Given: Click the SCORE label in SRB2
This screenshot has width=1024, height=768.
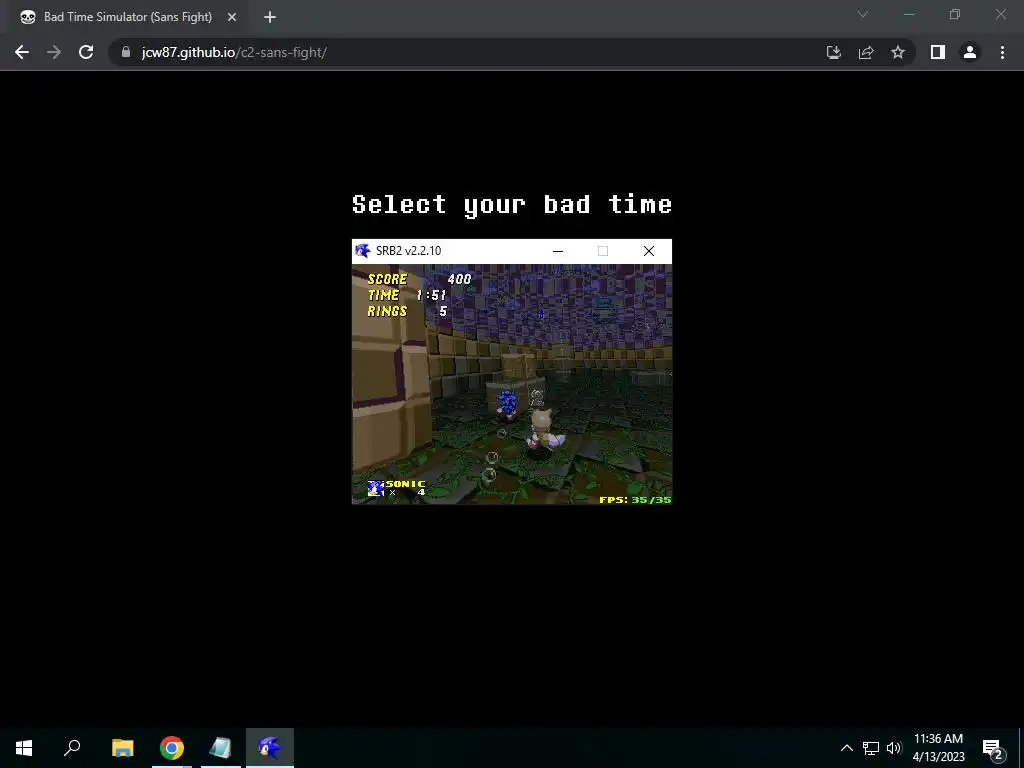Looking at the screenshot, I should point(387,280).
